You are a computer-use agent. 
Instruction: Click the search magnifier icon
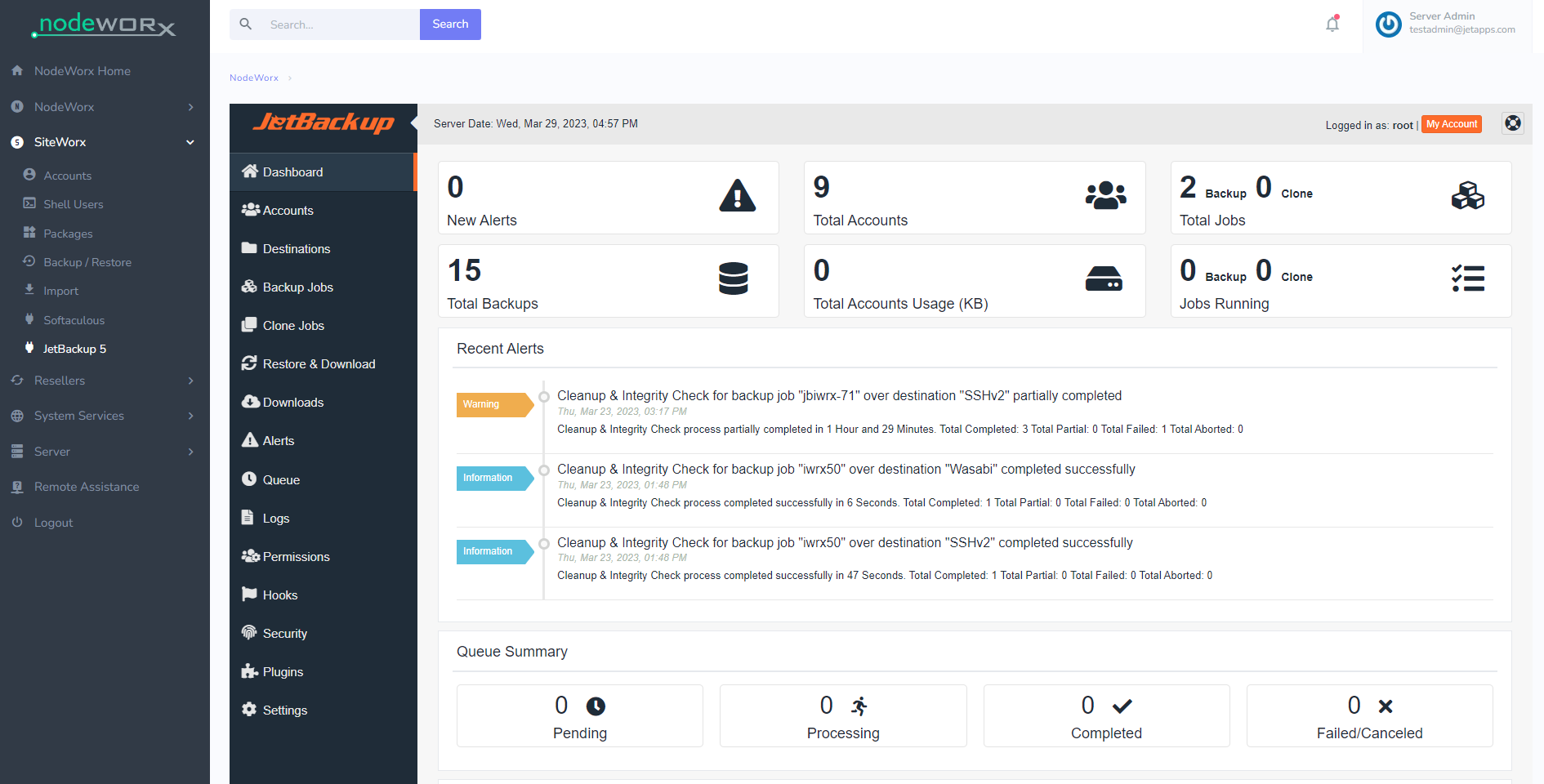(246, 24)
